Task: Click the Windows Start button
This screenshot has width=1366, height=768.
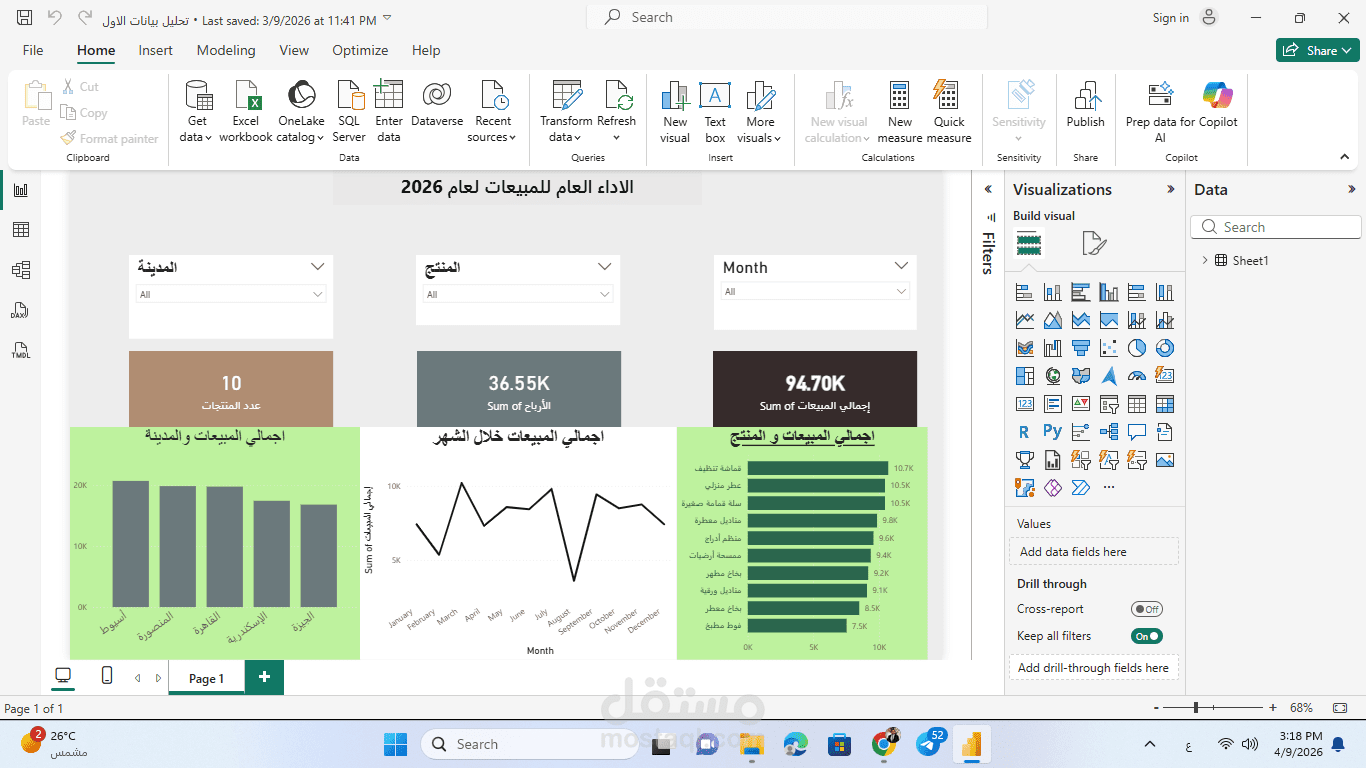Action: pyautogui.click(x=395, y=744)
